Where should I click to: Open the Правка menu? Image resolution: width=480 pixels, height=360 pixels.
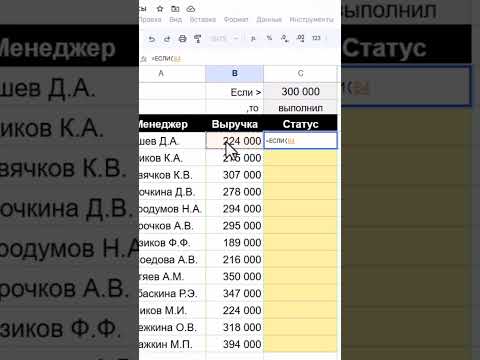pyautogui.click(x=150, y=20)
